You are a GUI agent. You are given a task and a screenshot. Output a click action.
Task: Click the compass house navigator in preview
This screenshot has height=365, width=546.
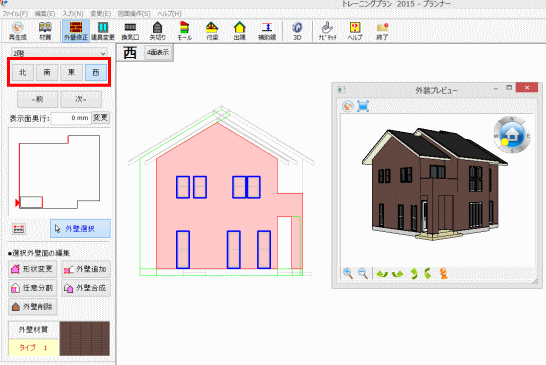click(512, 134)
